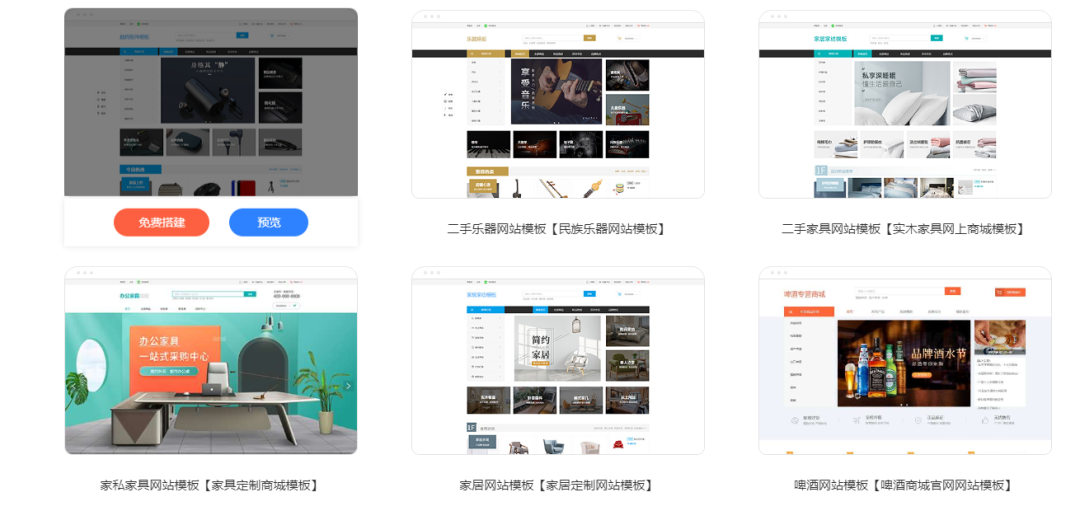Viewport: 1080px width, 511px height.
Task: Open the darkened hovered template thumbnail
Action: pyautogui.click(x=211, y=103)
